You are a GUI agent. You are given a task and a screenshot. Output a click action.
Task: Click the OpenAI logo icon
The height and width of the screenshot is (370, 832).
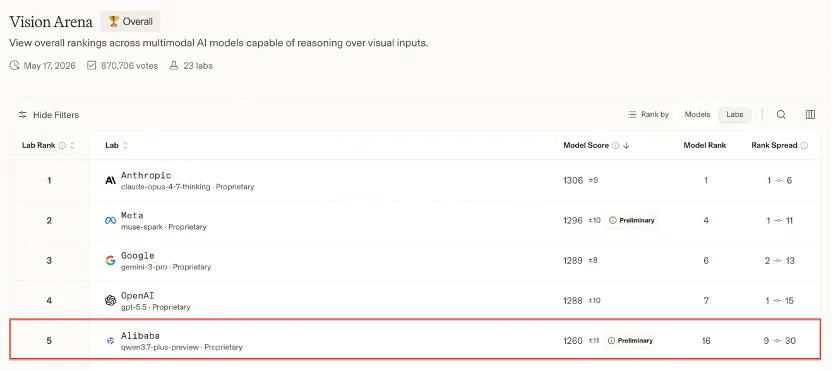tap(110, 301)
